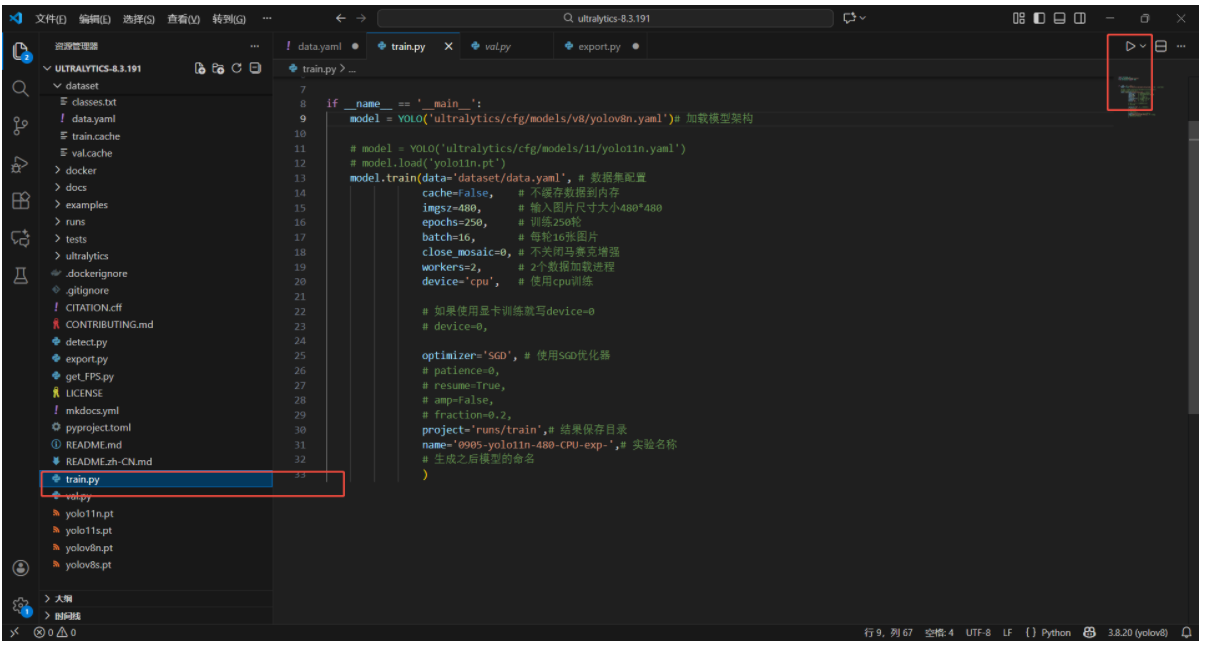Open the notifications bell in status bar

(1187, 632)
